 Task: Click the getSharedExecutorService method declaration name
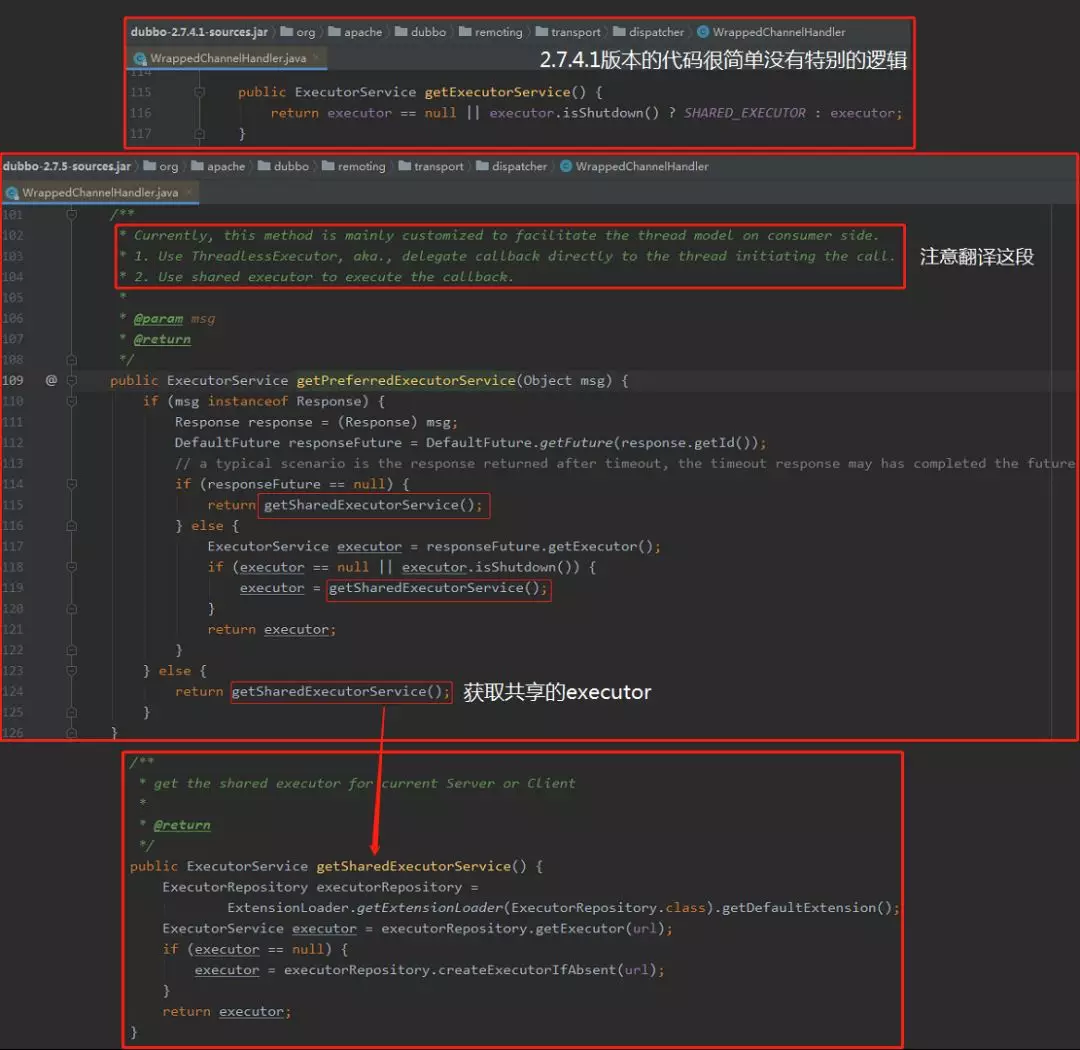click(413, 866)
